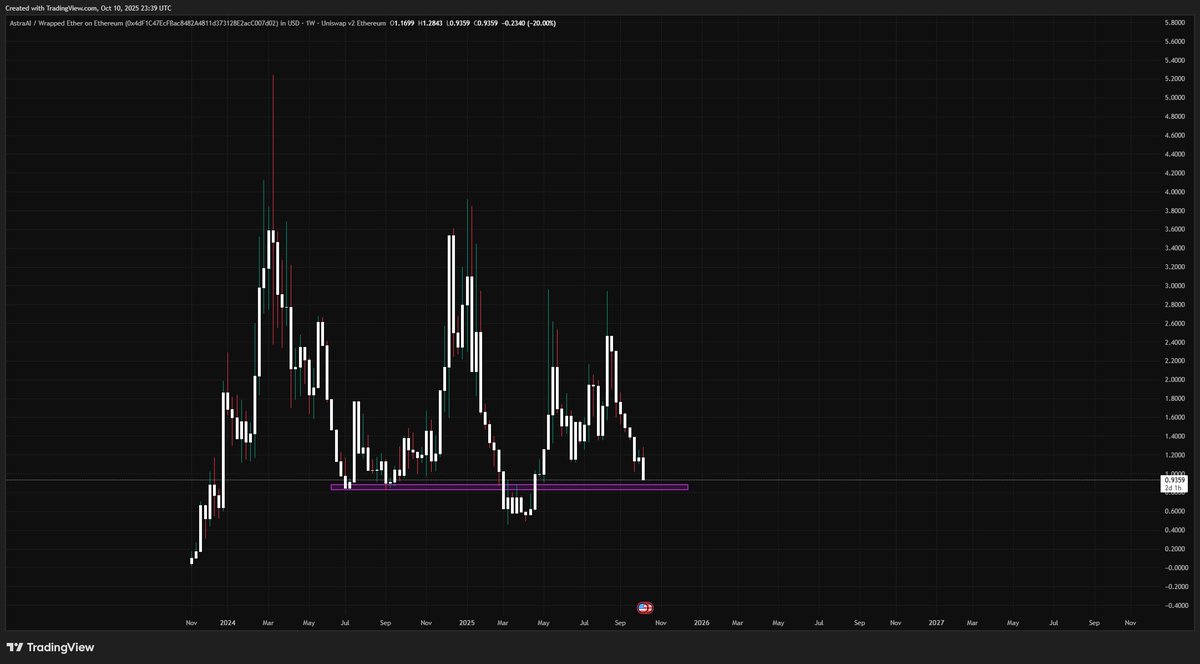Image resolution: width=1200 pixels, height=664 pixels.
Task: Click the 3.4000 price axis label
Action: 1174,248
